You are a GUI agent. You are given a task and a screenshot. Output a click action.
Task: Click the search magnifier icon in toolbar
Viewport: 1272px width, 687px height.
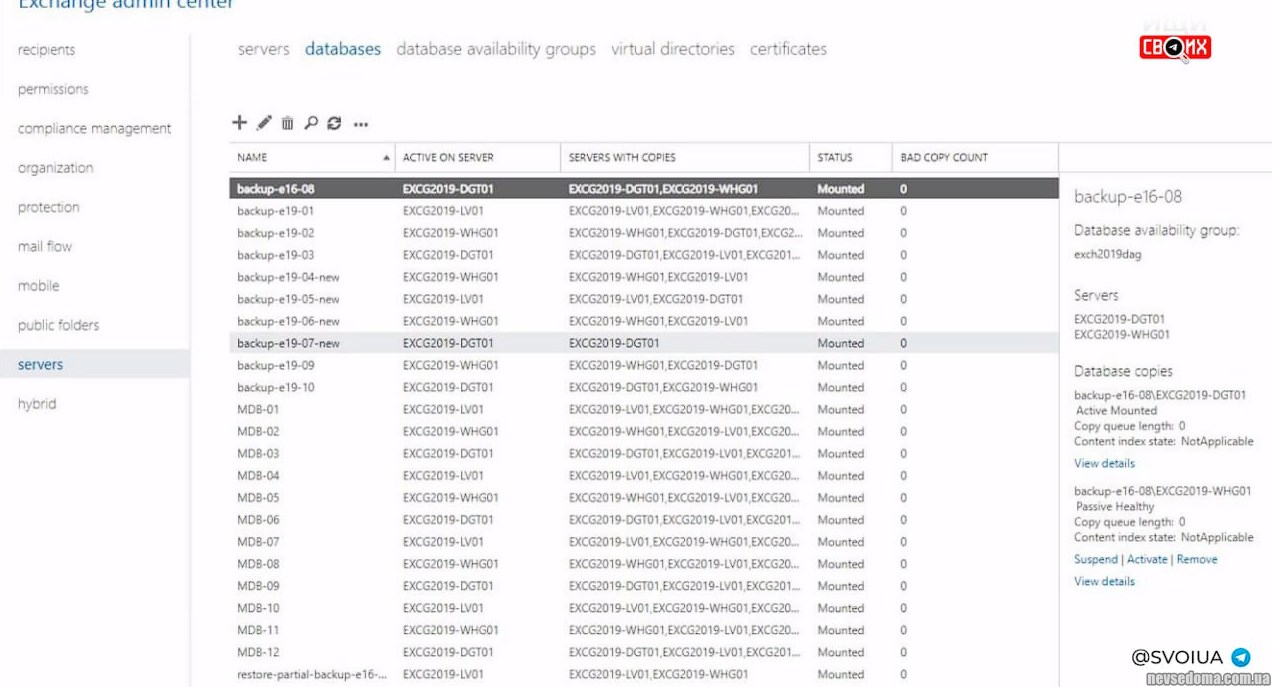[x=311, y=123]
